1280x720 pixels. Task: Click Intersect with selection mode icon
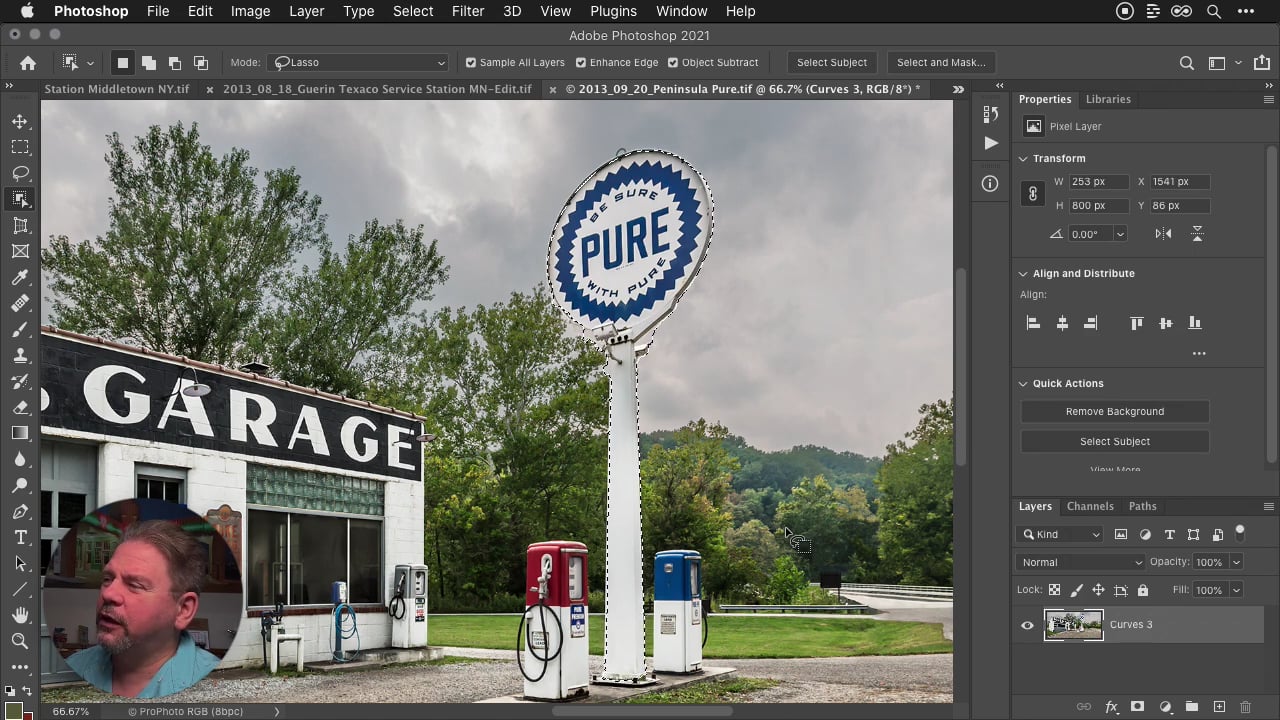[x=201, y=63]
